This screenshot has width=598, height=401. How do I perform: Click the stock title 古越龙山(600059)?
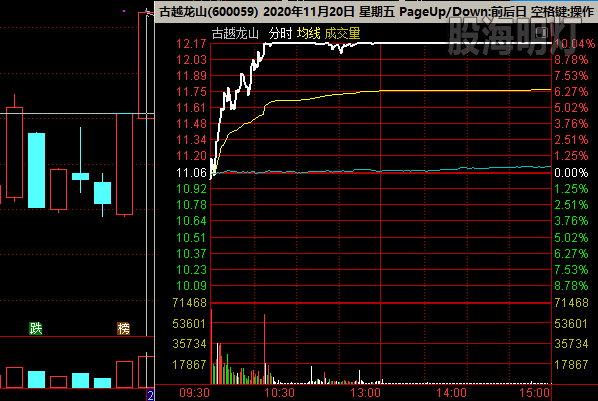[x=209, y=11]
